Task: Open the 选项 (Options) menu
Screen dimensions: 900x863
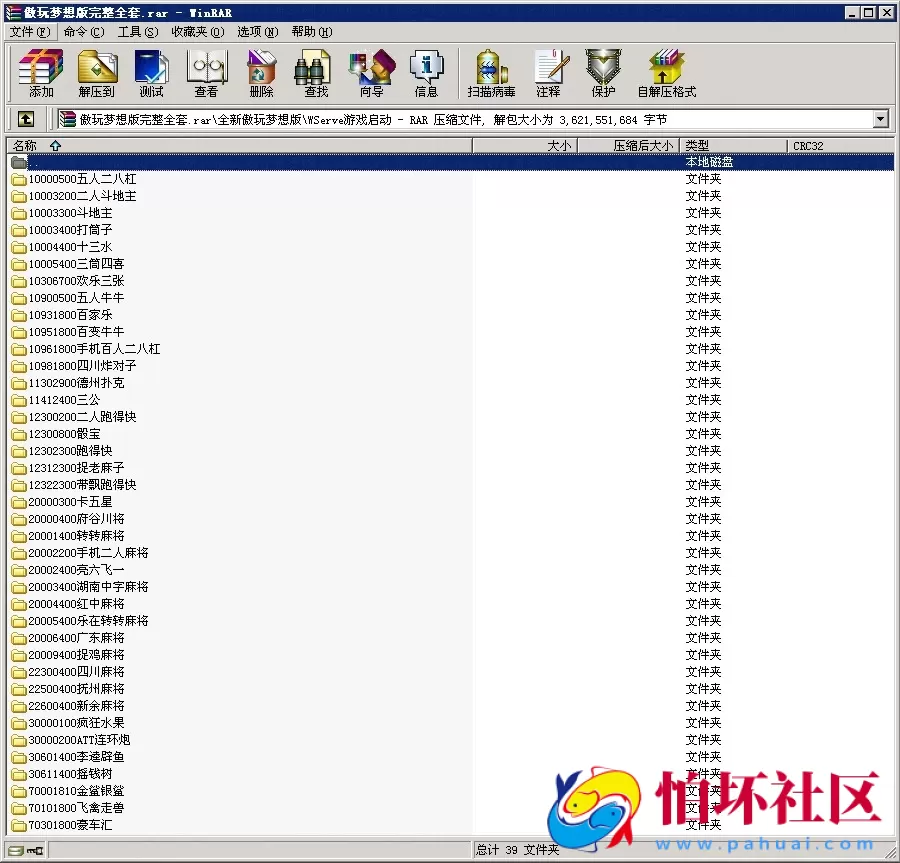Action: point(256,31)
